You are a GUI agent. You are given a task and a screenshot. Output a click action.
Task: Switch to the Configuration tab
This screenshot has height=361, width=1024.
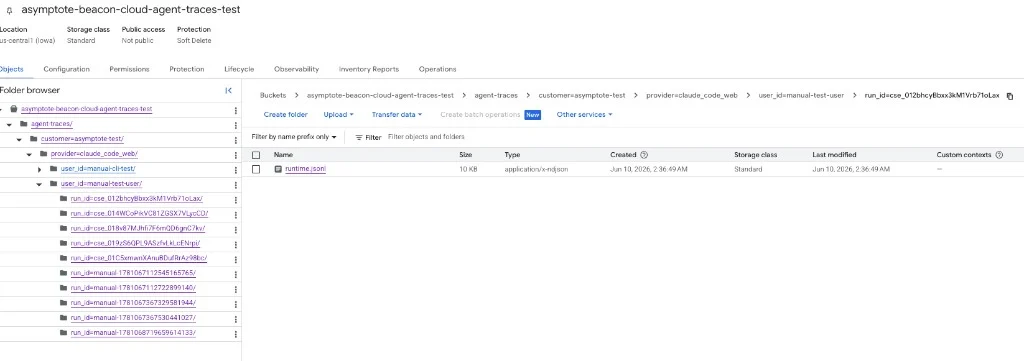(67, 69)
